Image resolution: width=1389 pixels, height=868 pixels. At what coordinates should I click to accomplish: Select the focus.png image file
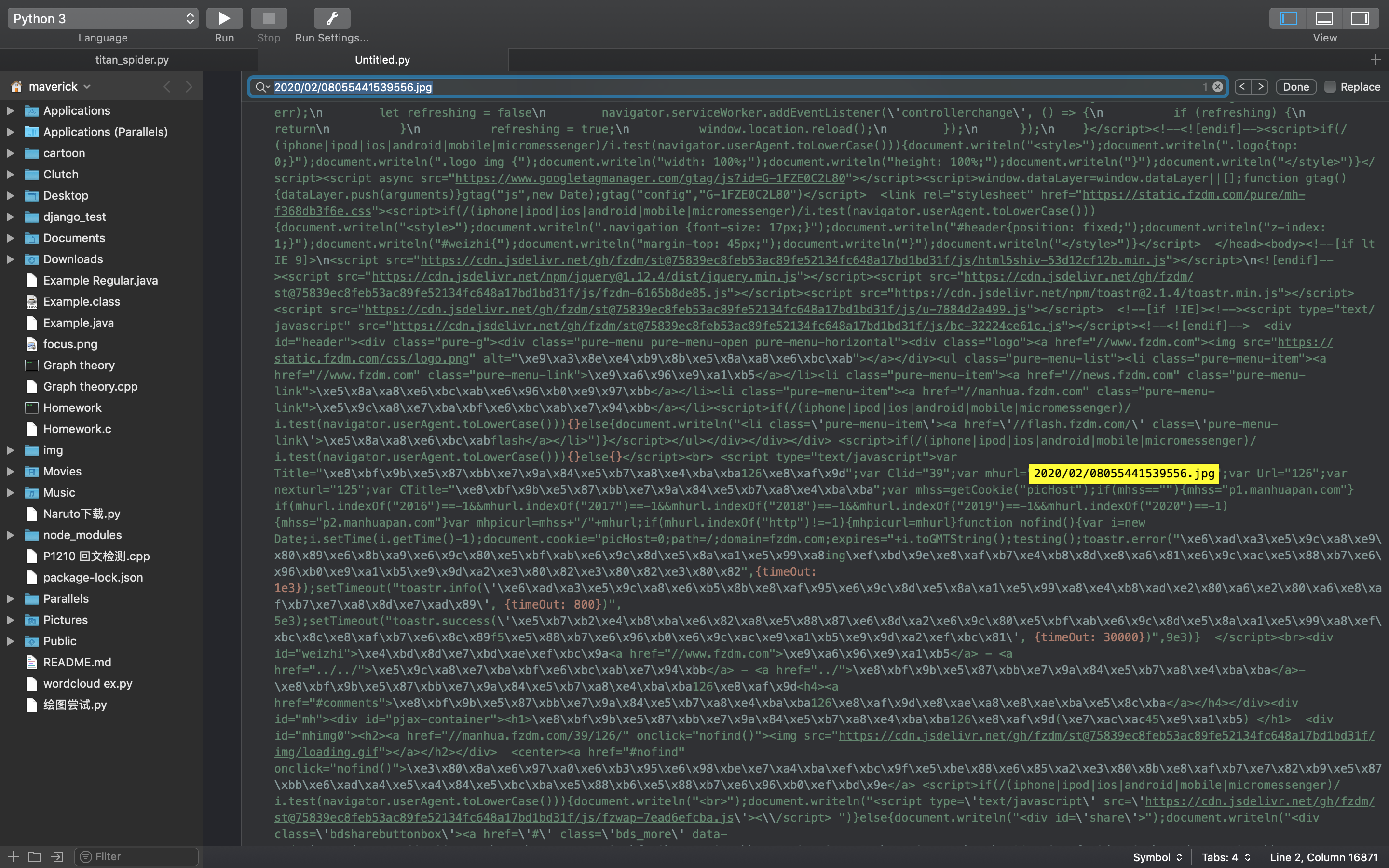tap(70, 344)
